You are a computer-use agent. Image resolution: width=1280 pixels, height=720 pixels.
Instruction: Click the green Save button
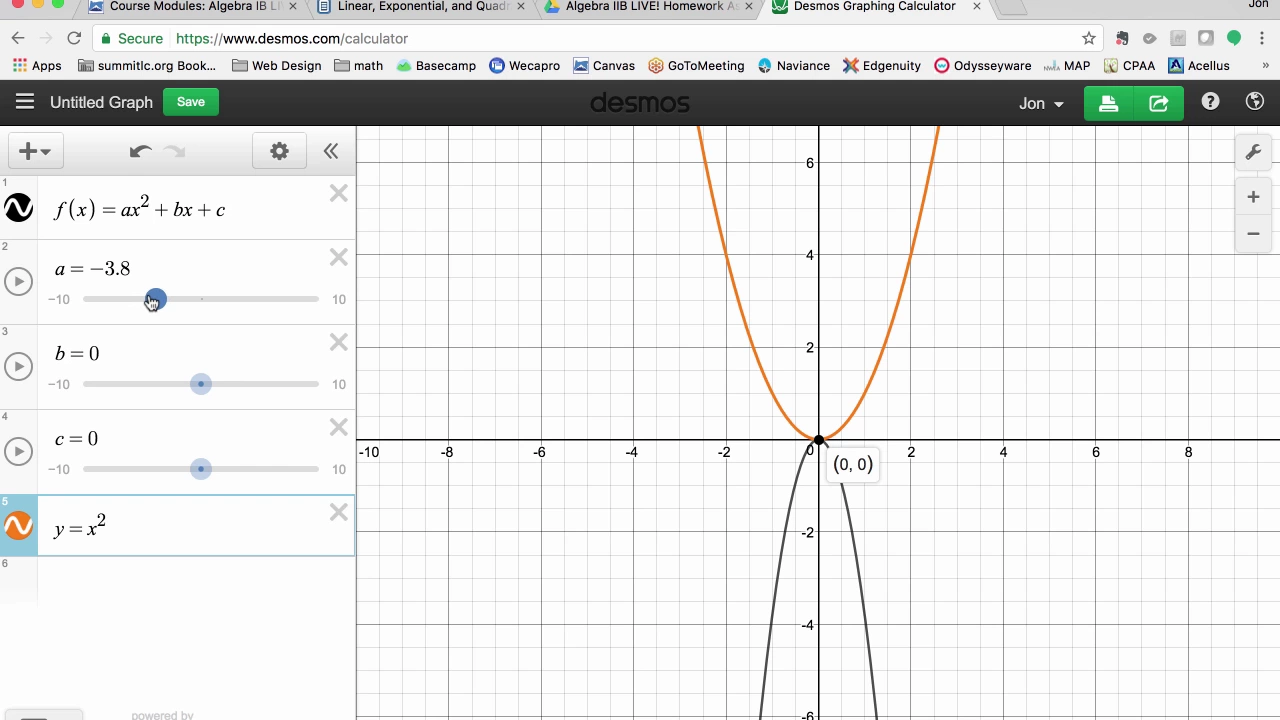(190, 102)
